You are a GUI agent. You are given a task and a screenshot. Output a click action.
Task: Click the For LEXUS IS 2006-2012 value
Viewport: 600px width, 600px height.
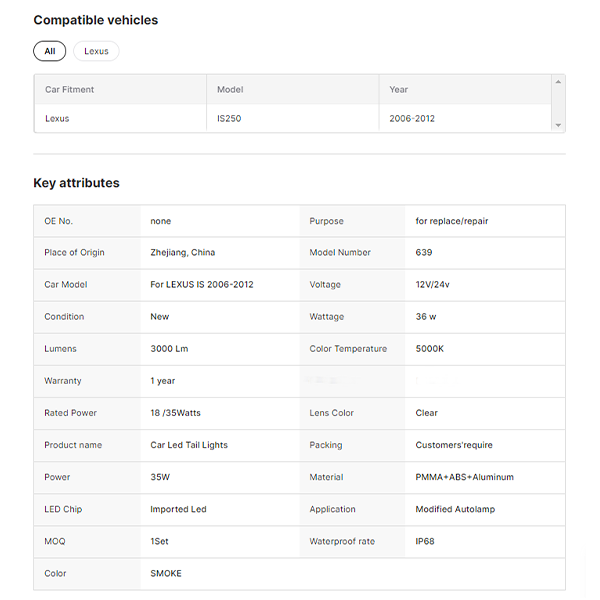(x=202, y=285)
